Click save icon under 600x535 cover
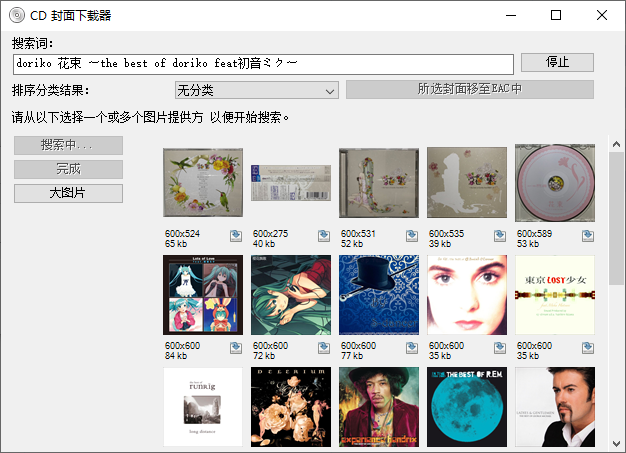The width and height of the screenshot is (626, 453). pyautogui.click(x=499, y=237)
